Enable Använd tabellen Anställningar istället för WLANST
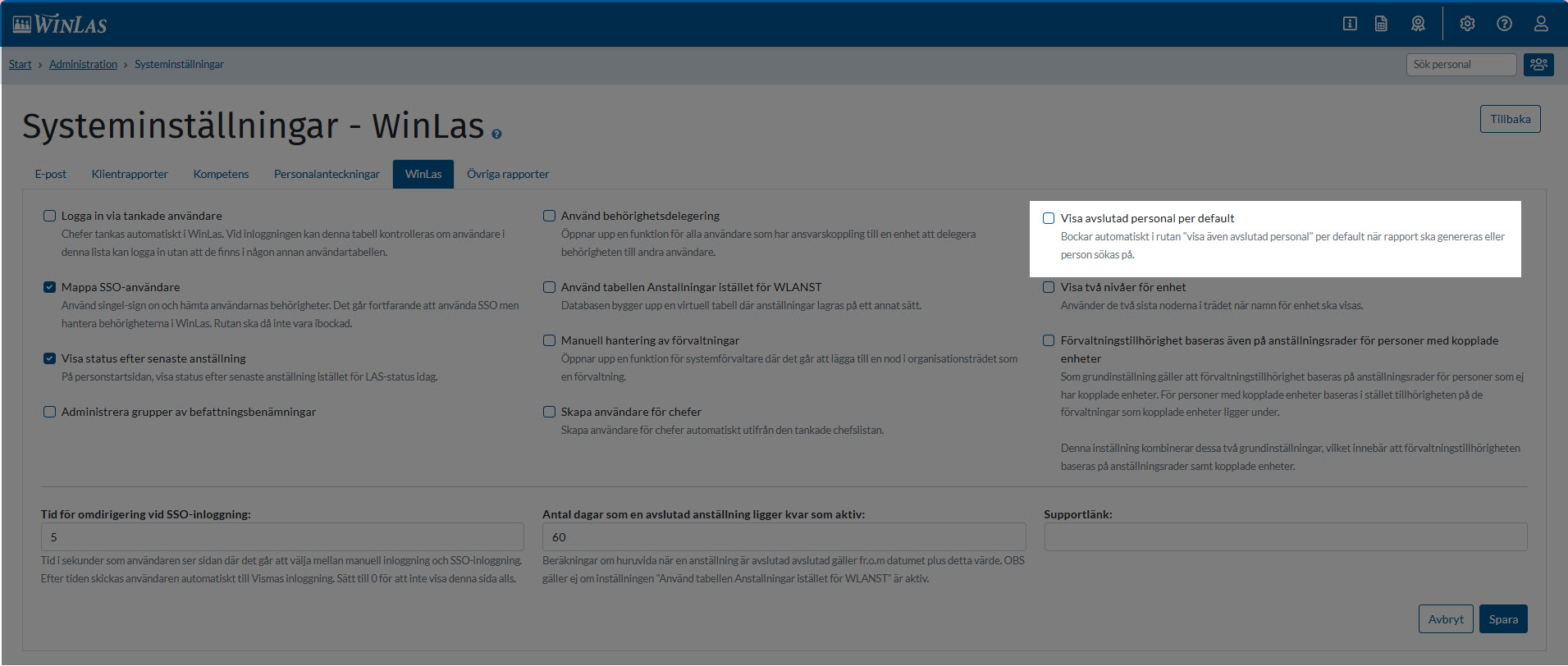 [x=550, y=287]
